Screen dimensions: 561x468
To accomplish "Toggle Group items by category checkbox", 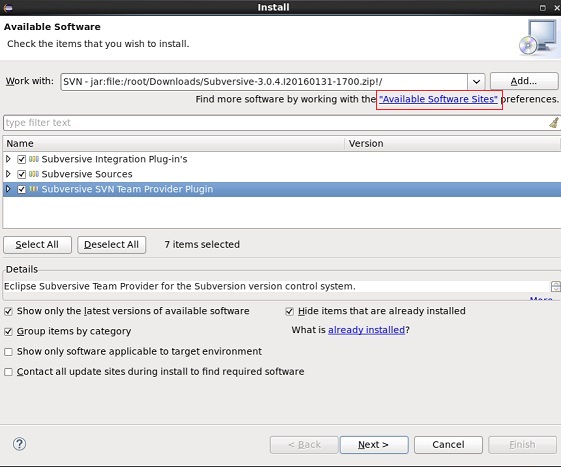I will point(8,332).
